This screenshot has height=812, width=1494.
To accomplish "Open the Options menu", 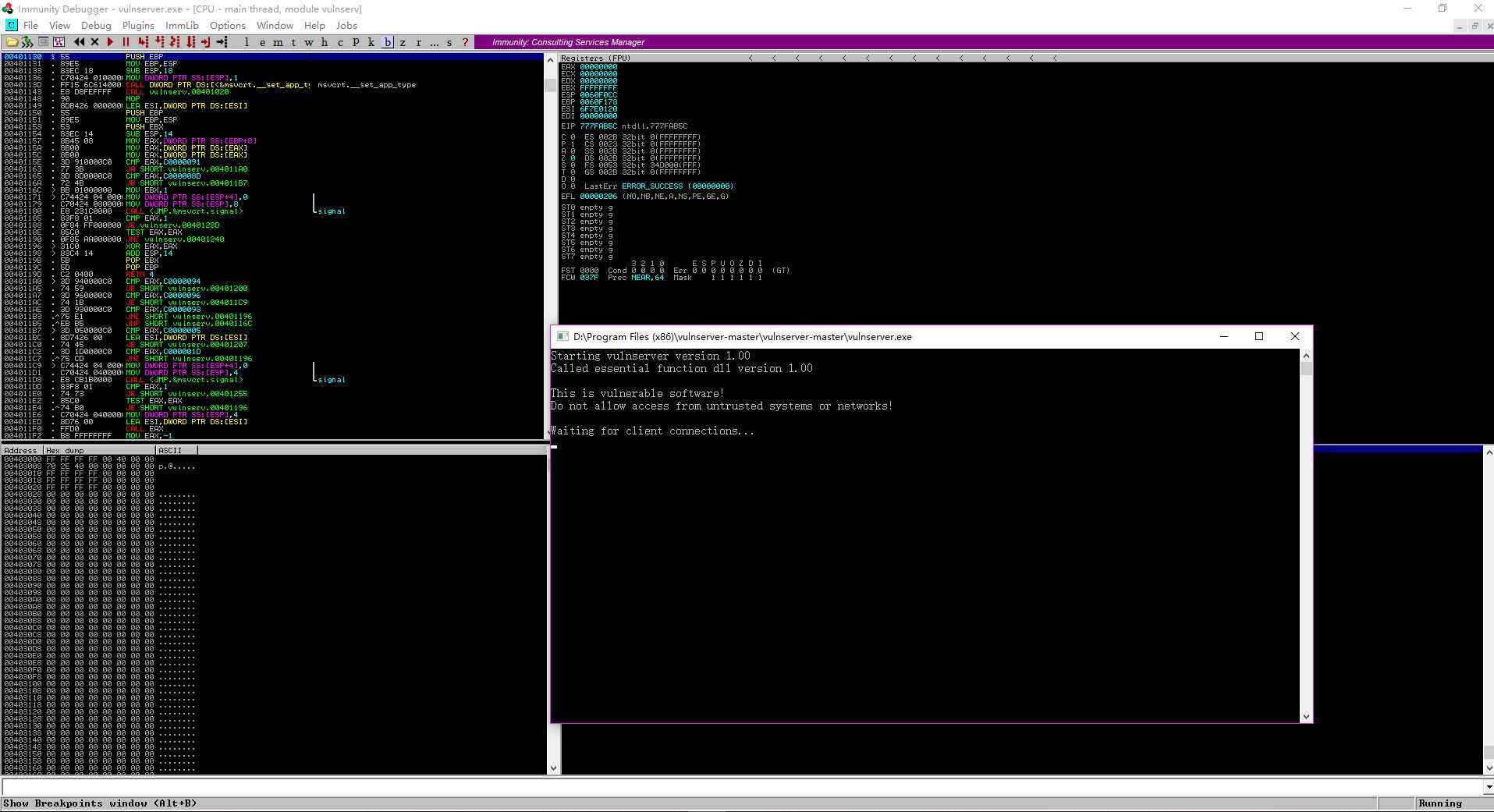I will [228, 26].
